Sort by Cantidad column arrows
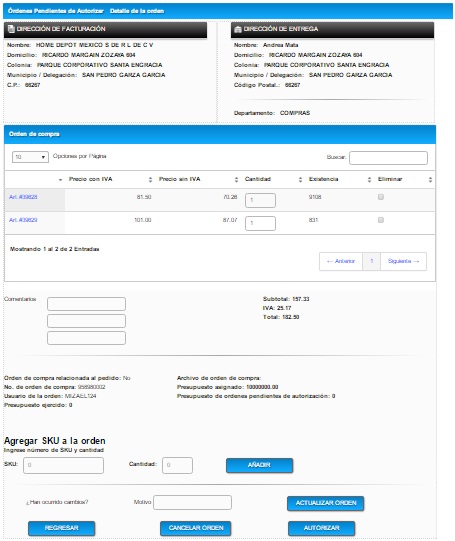This screenshot has height=541, width=455. pyautogui.click(x=300, y=179)
